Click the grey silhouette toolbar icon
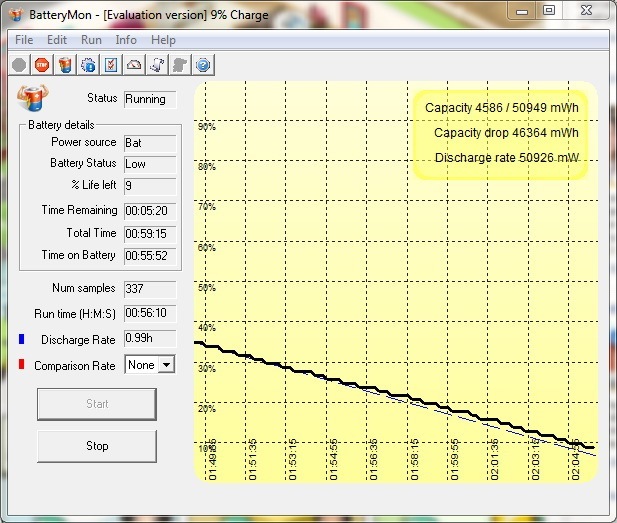 (180, 65)
